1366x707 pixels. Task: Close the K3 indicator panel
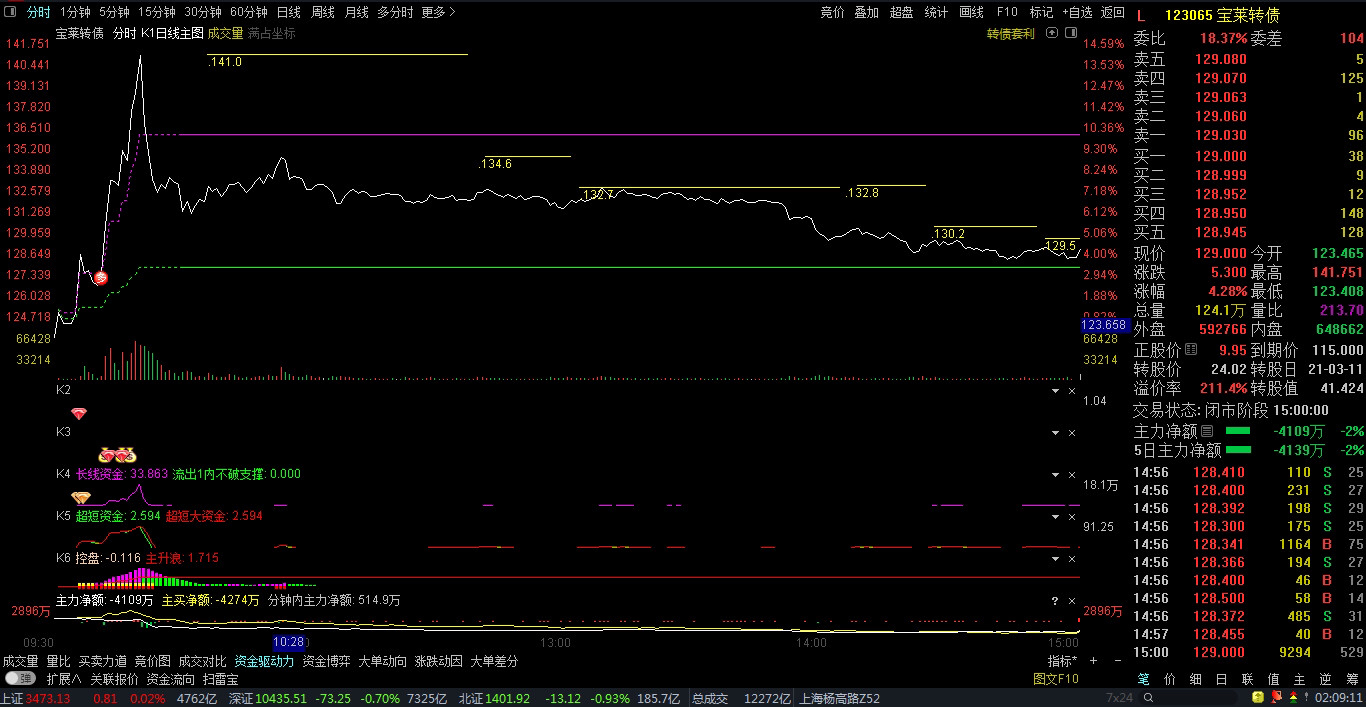click(x=1072, y=433)
